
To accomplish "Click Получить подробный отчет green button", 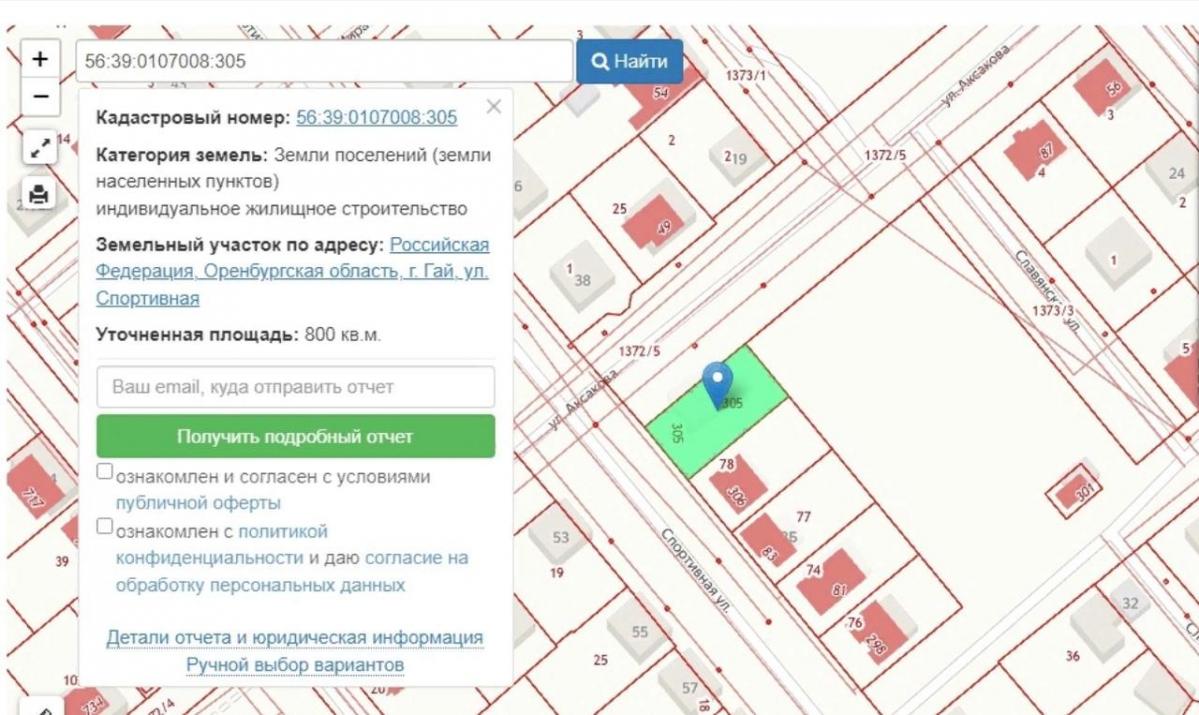I will 295,437.
